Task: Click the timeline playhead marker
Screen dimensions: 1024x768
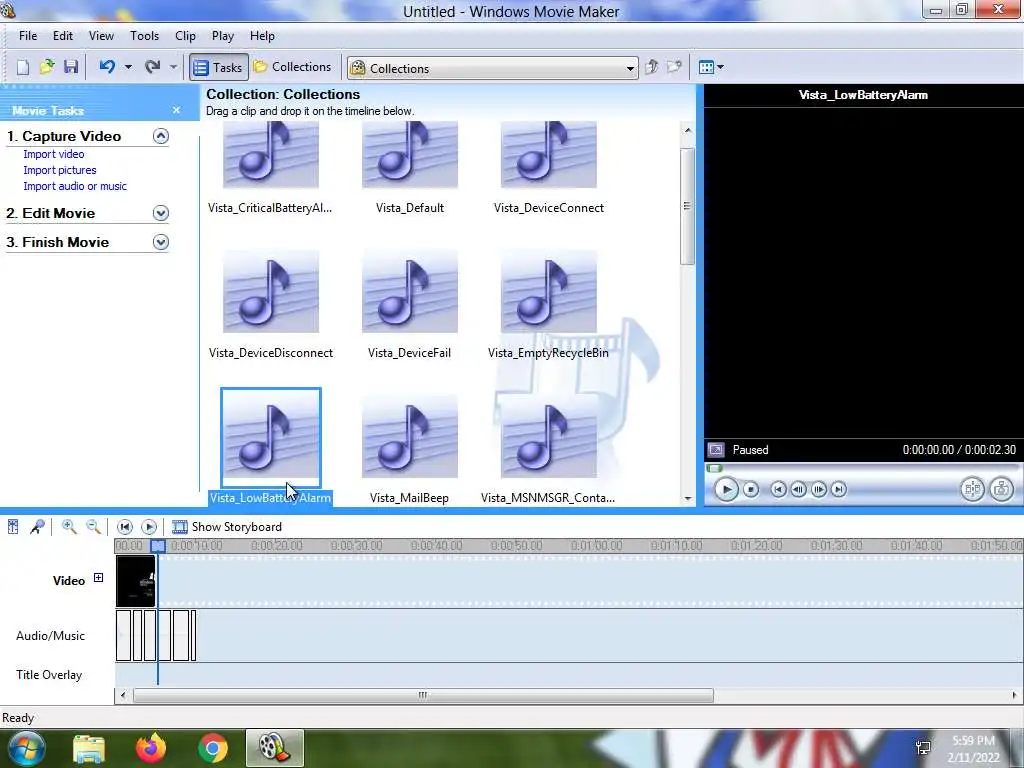Action: (158, 545)
